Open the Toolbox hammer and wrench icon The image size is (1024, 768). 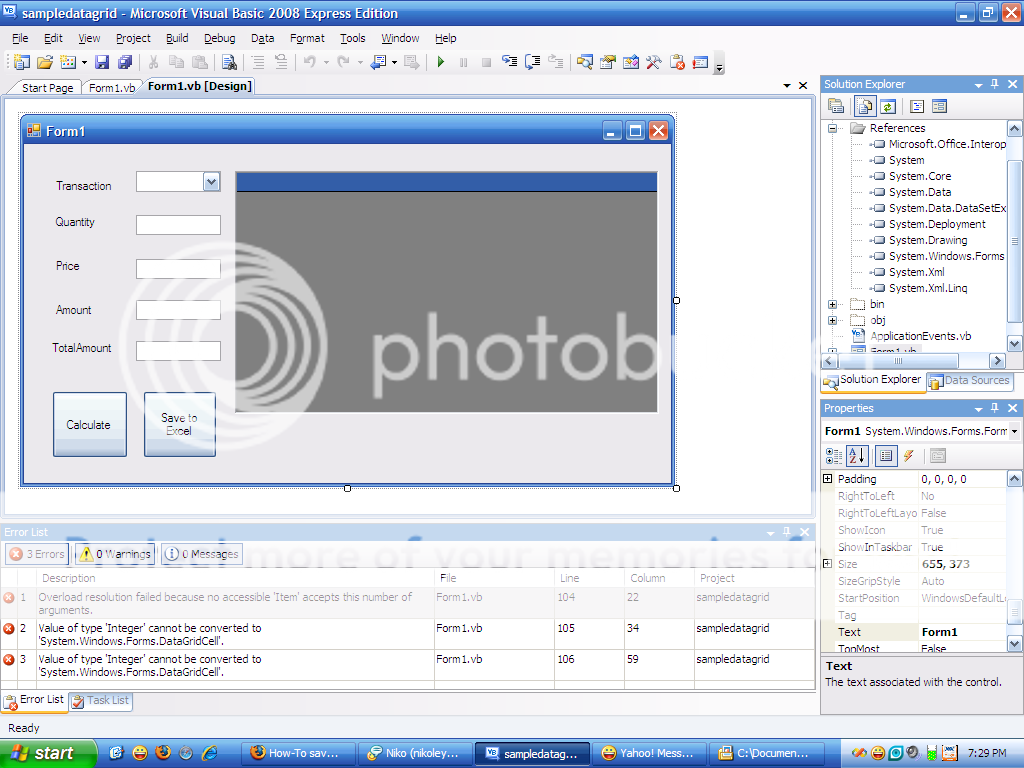[x=654, y=62]
